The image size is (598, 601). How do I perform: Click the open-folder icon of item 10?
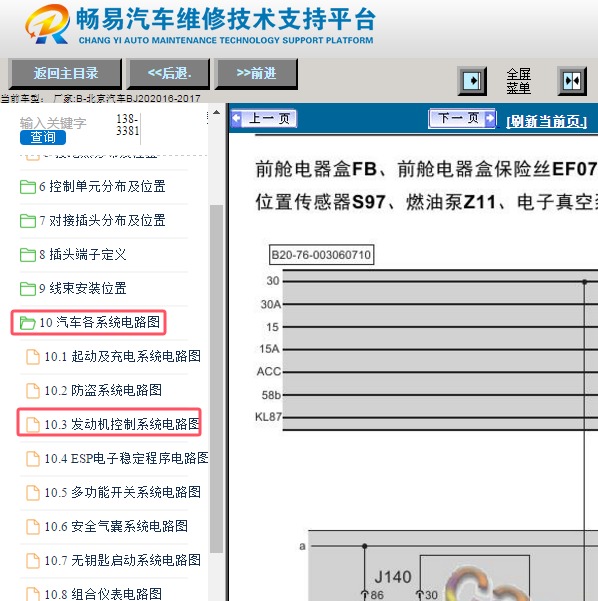pyautogui.click(x=28, y=323)
